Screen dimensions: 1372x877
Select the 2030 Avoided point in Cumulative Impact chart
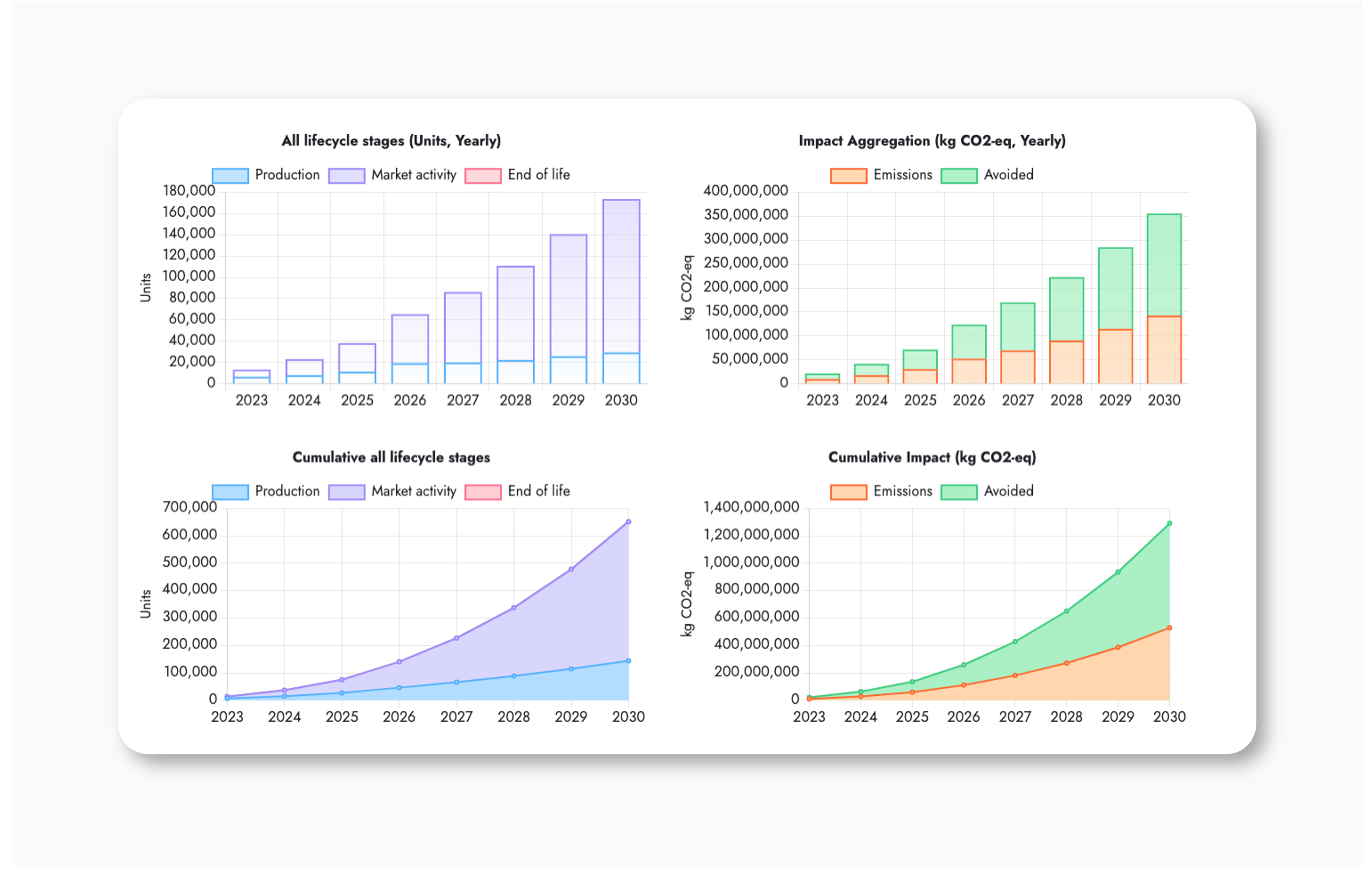[x=1170, y=523]
